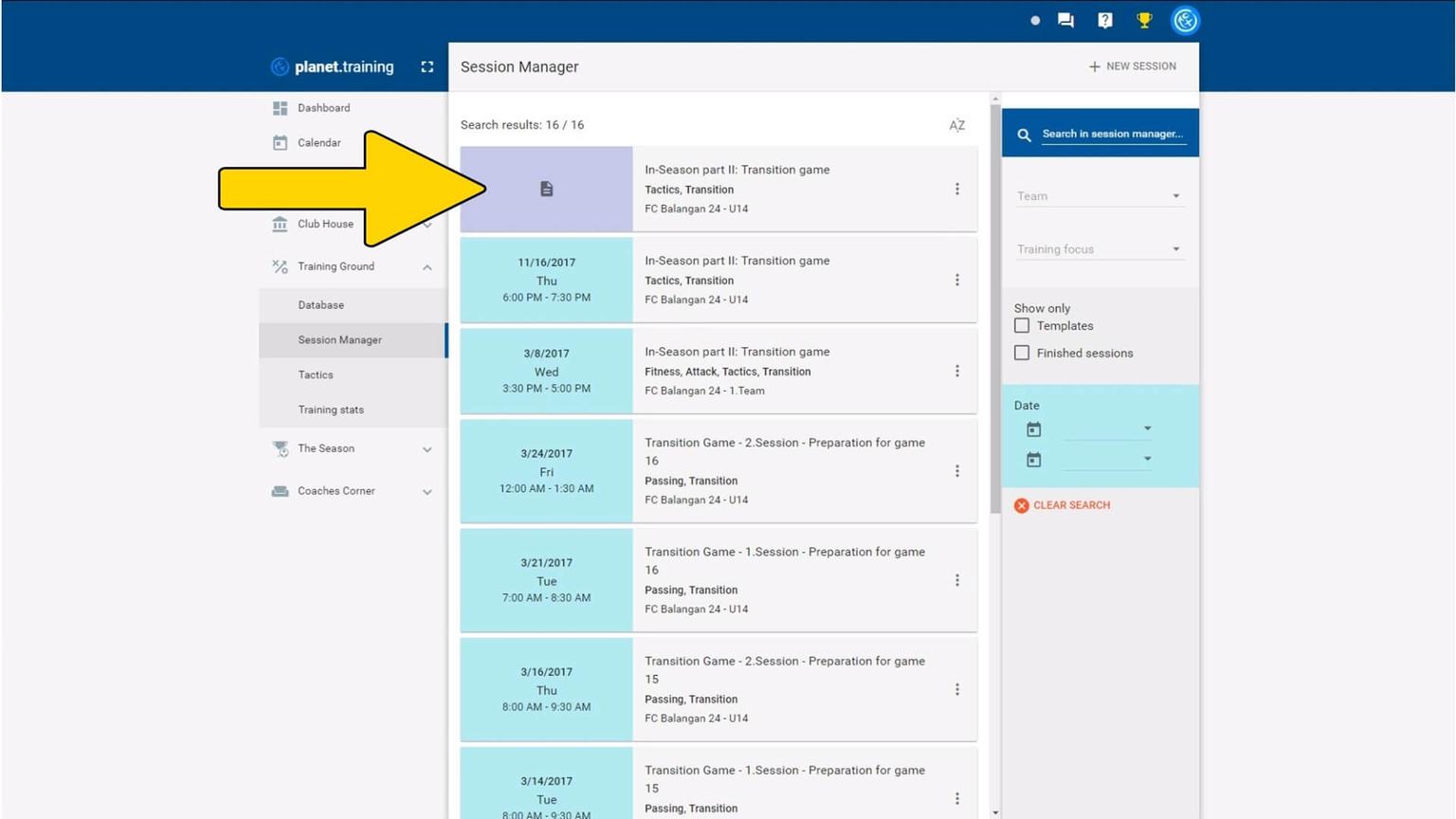The height and width of the screenshot is (819, 1456).
Task: Sort sessions with the AZ icon
Action: tap(956, 125)
